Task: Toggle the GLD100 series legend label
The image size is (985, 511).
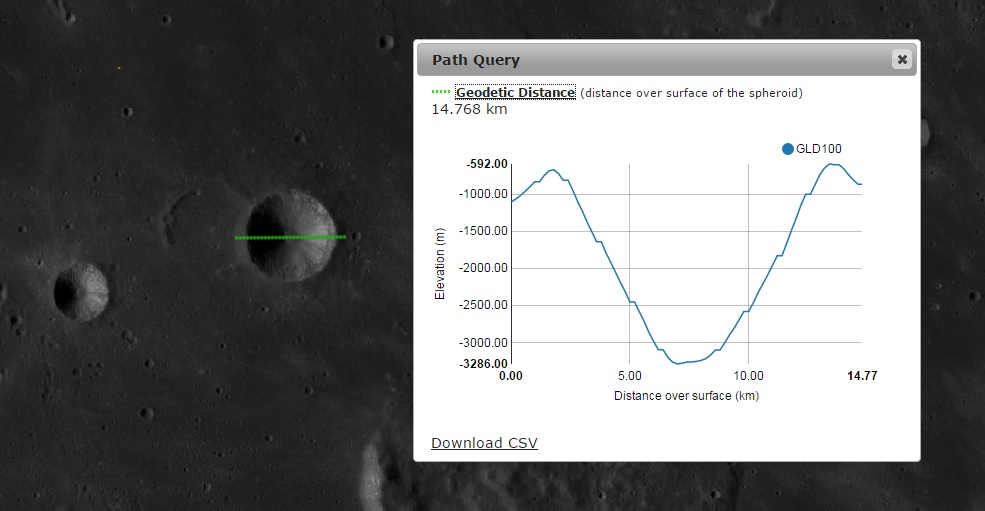Action: (x=818, y=149)
